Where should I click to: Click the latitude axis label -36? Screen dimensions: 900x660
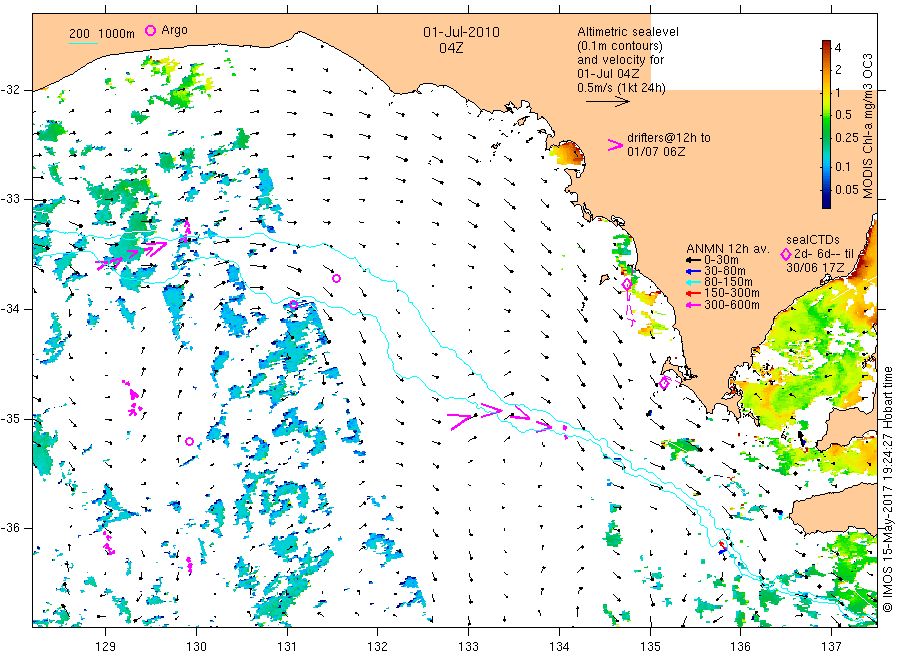point(11,528)
